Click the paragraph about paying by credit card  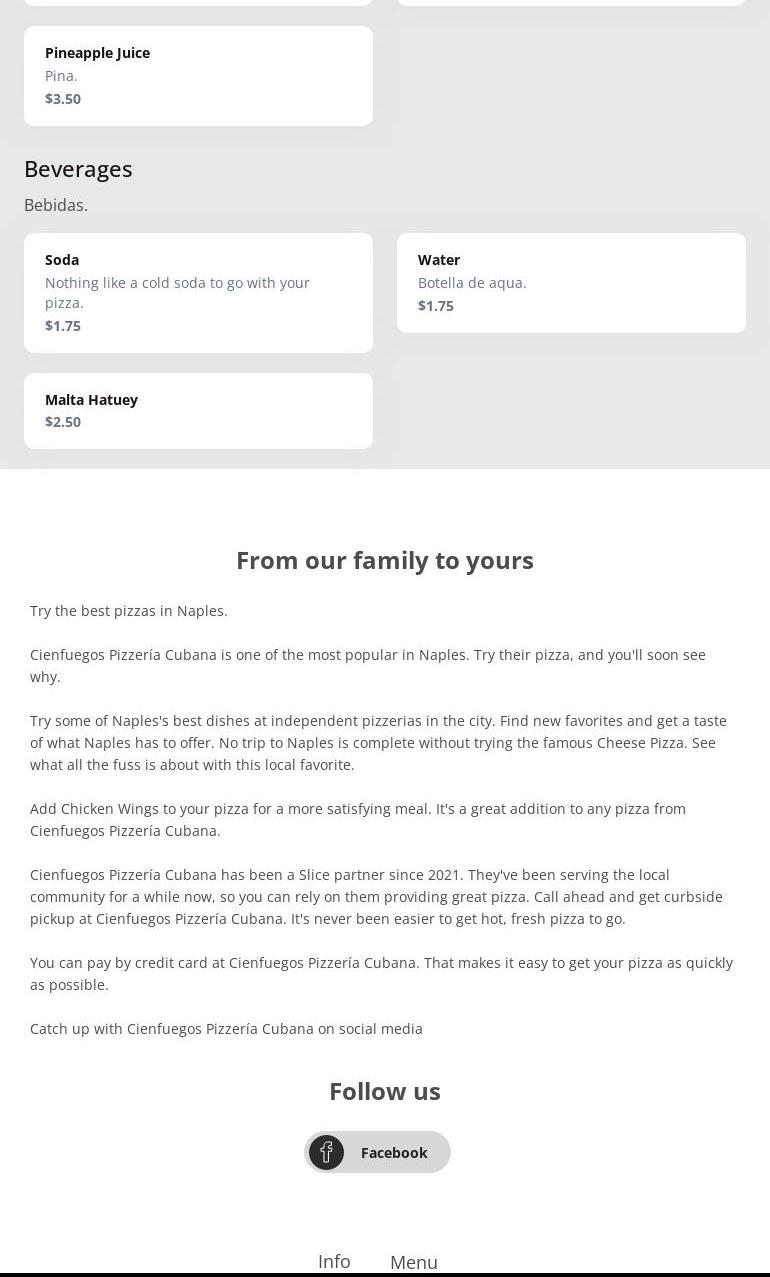[x=381, y=973]
